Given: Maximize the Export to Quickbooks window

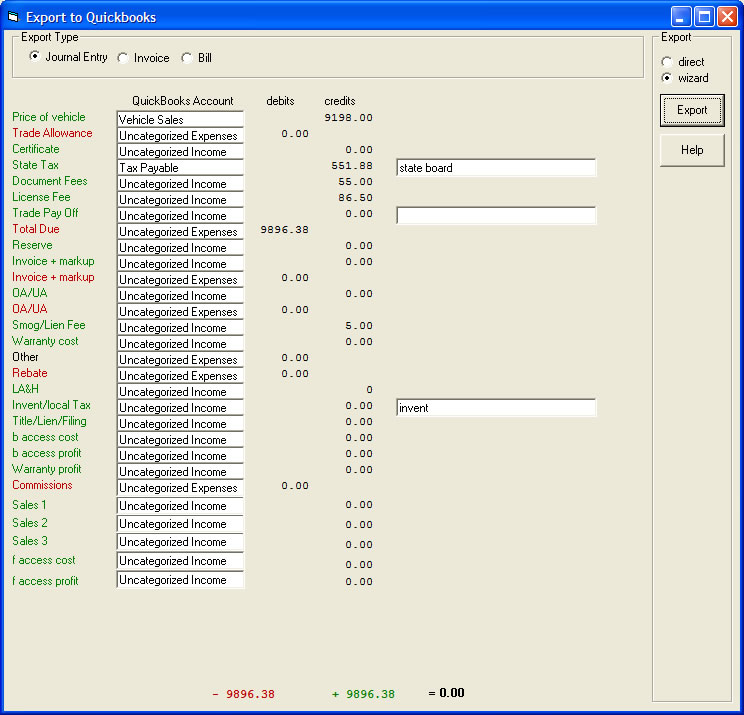Looking at the screenshot, I should 704,17.
